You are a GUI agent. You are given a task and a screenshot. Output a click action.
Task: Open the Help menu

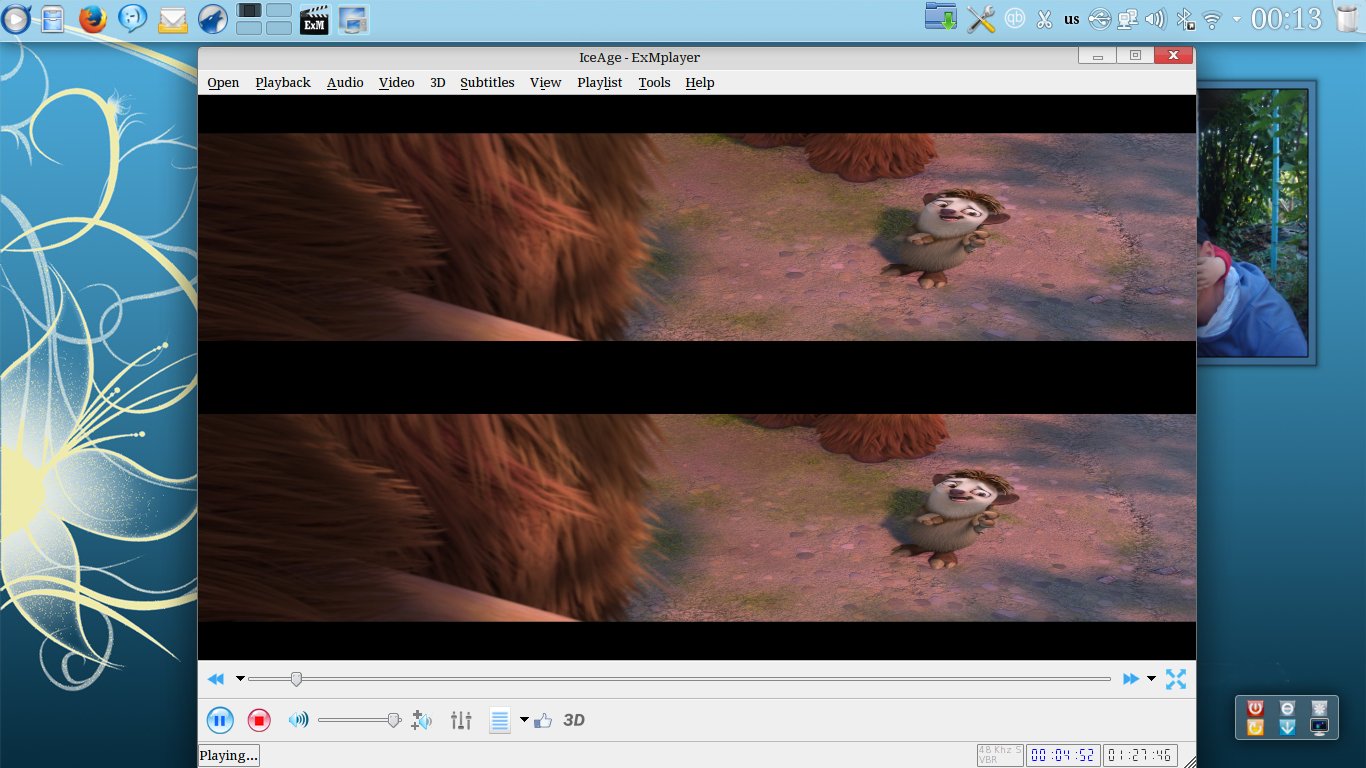(x=700, y=83)
